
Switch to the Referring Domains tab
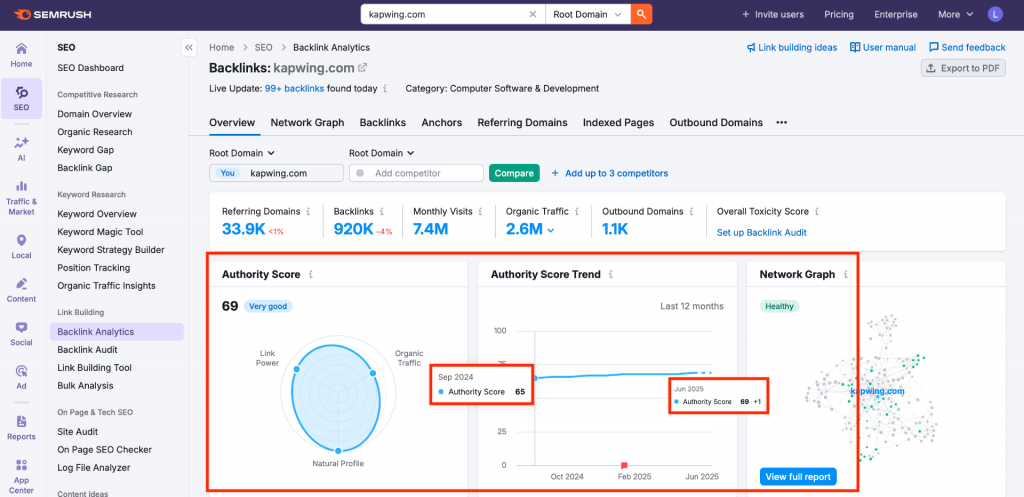[522, 122]
